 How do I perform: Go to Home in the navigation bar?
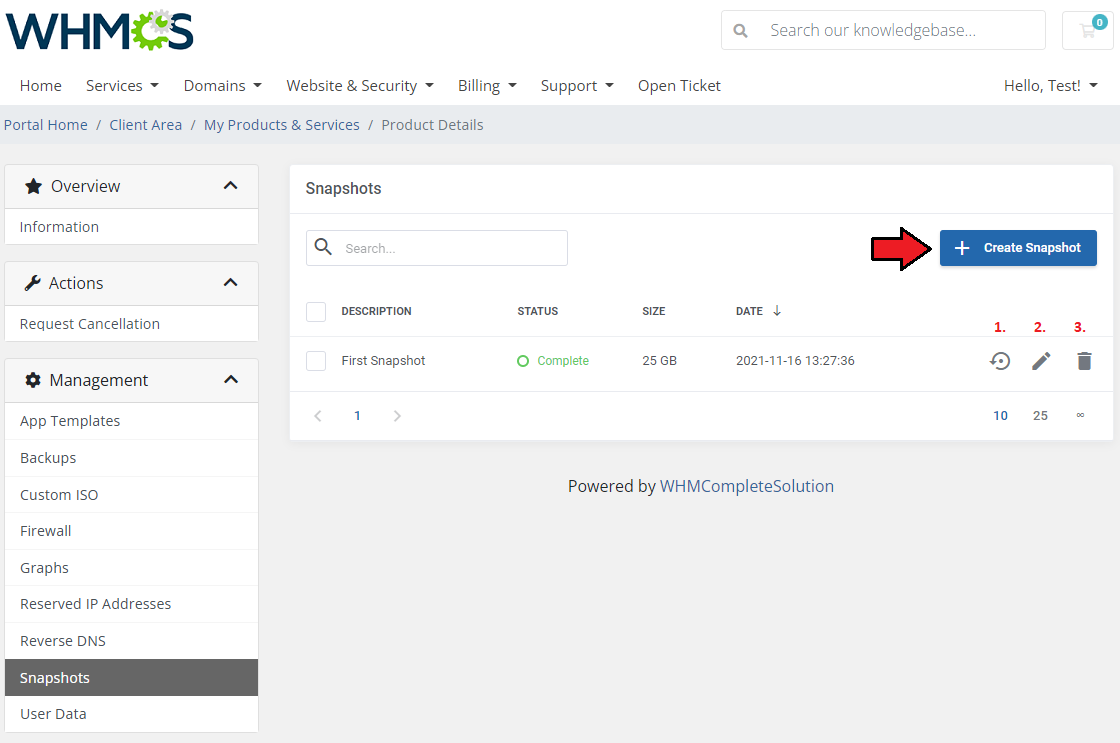click(41, 86)
